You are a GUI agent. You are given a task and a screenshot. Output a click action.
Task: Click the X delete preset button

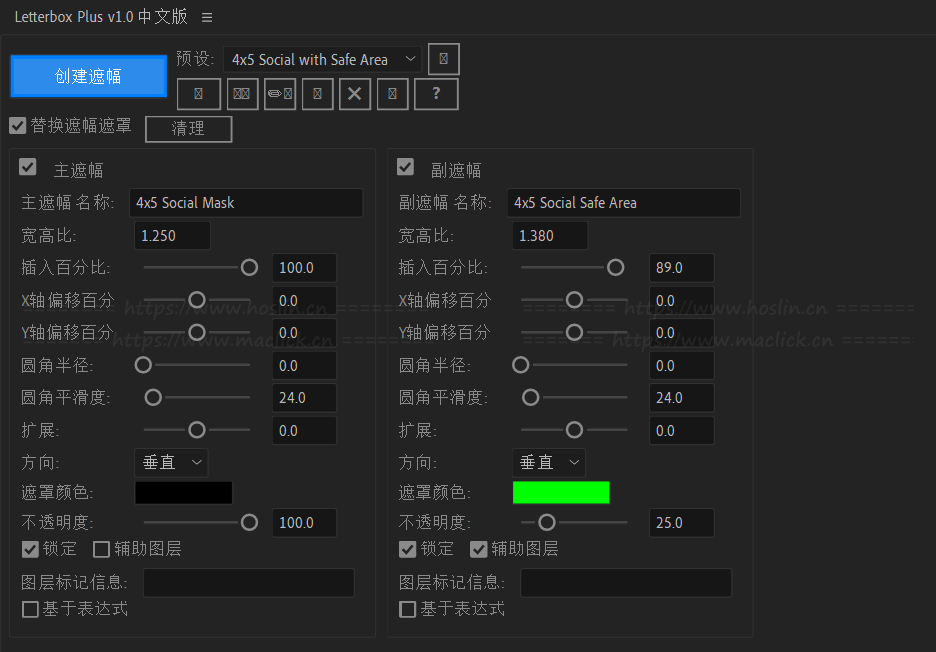coord(355,94)
